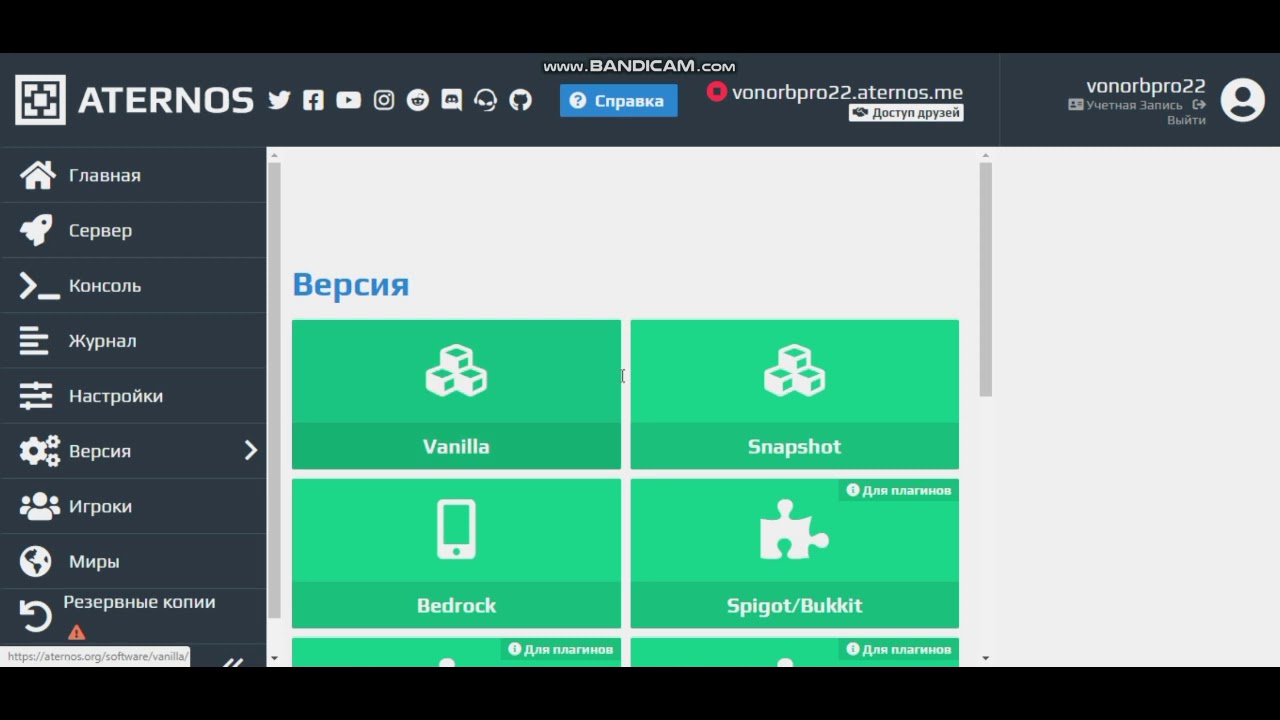Image resolution: width=1280 pixels, height=720 pixels.
Task: Open the Консоль sidebar item
Action: tap(133, 285)
